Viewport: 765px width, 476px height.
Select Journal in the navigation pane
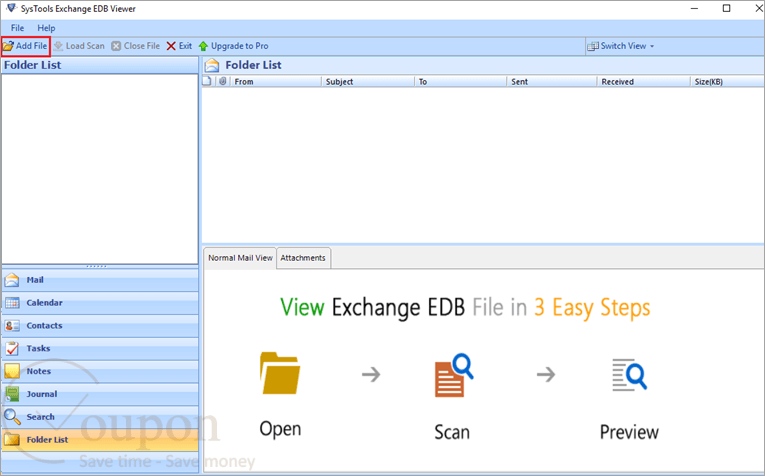[x=100, y=394]
